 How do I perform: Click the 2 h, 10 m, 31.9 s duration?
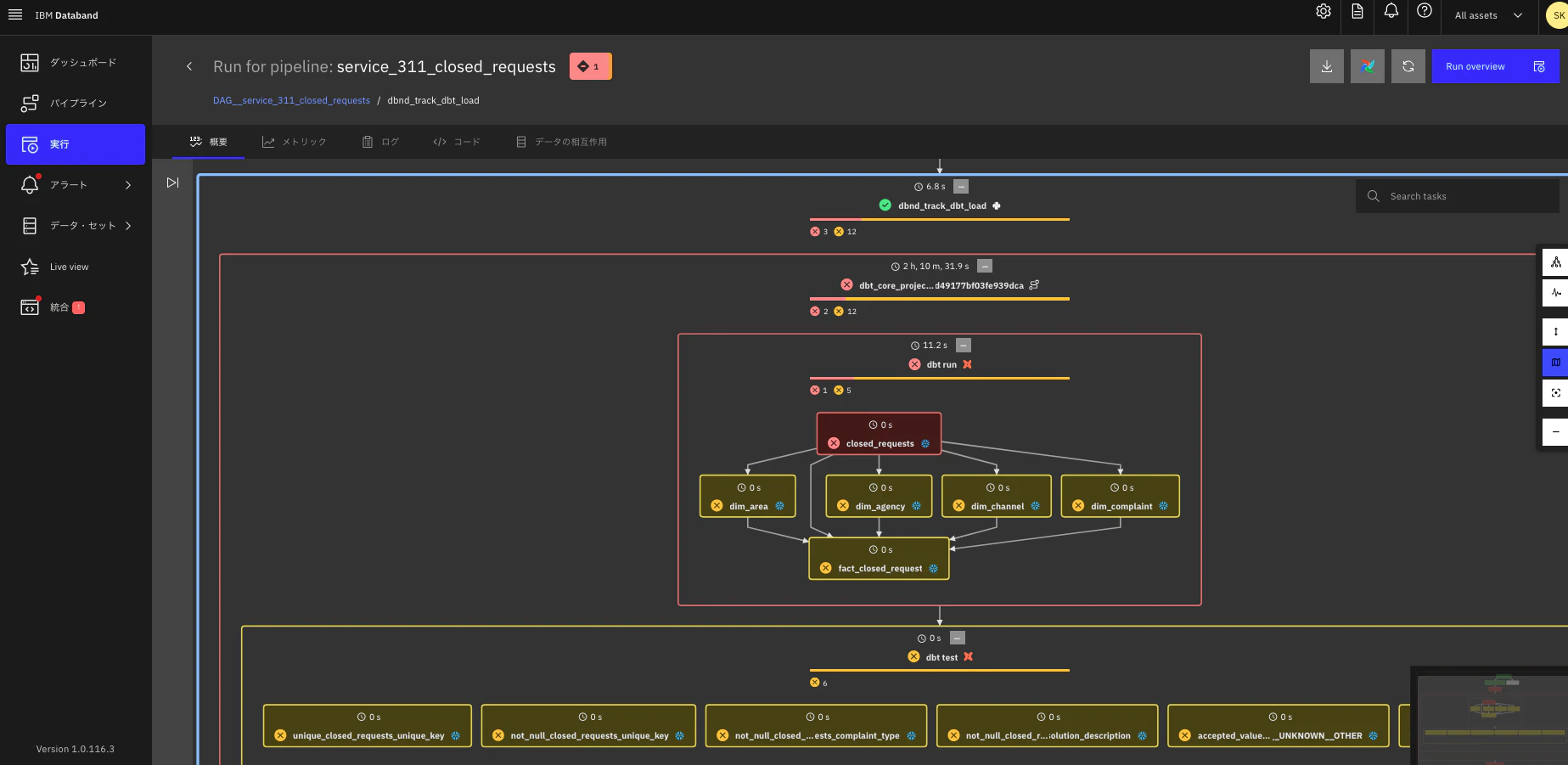coord(936,267)
